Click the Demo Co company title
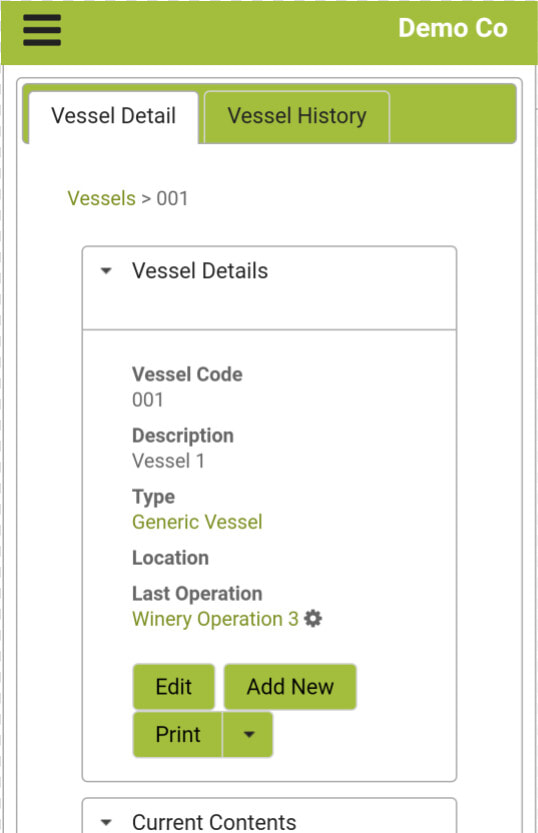 (453, 28)
